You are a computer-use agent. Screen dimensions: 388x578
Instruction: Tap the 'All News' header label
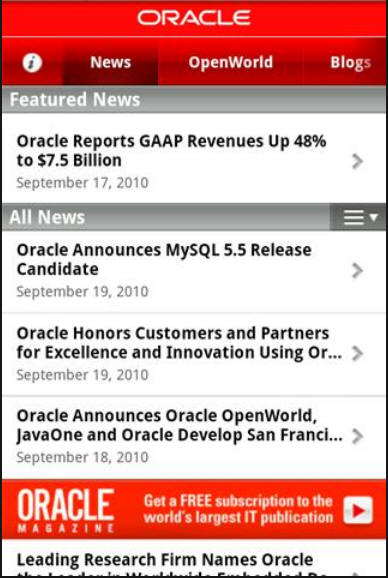47,217
